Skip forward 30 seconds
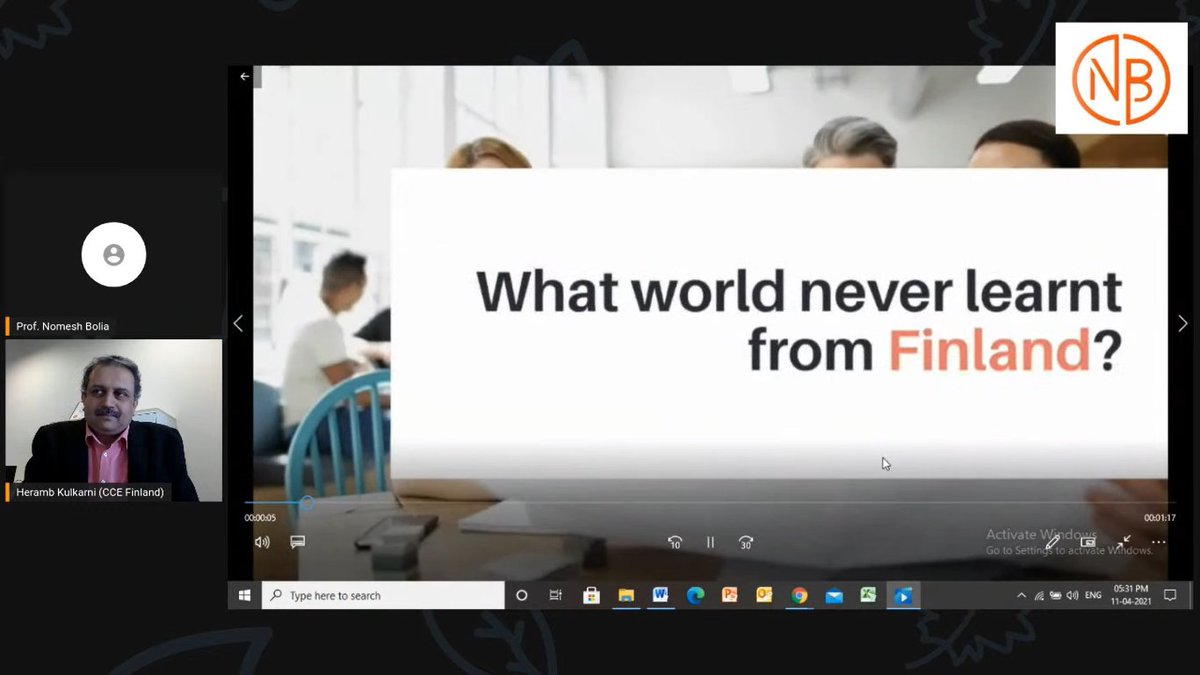The width and height of the screenshot is (1200, 675). (x=745, y=542)
